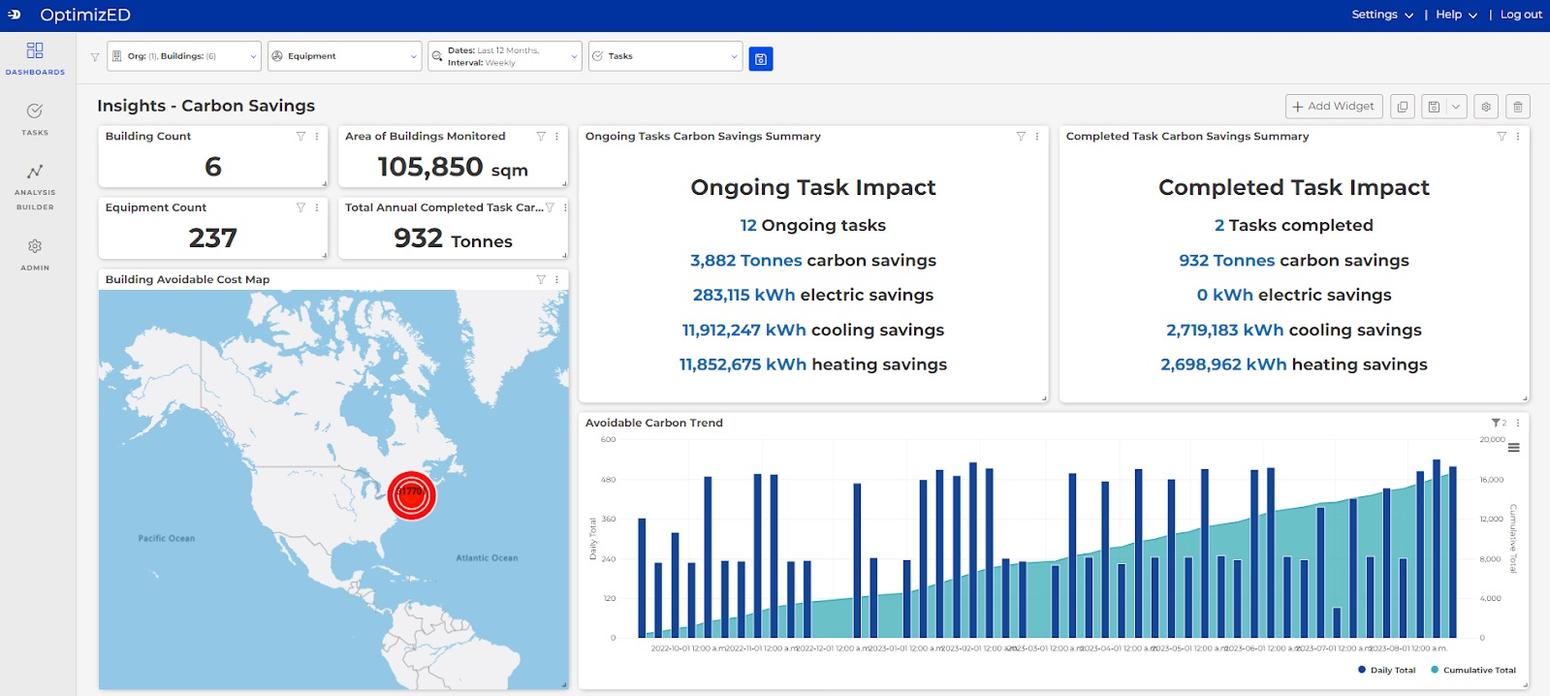This screenshot has height=696, width=1550.
Task: Duplicate dashboard using the copy icon
Action: (x=1402, y=107)
